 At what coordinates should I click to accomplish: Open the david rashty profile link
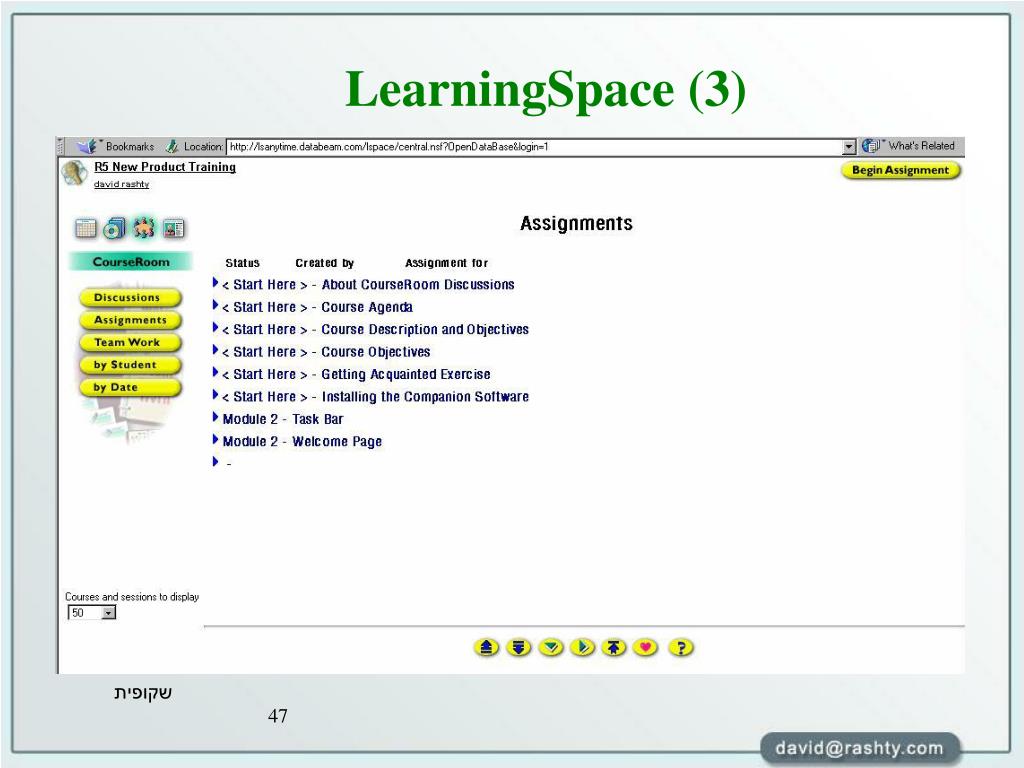[x=121, y=184]
